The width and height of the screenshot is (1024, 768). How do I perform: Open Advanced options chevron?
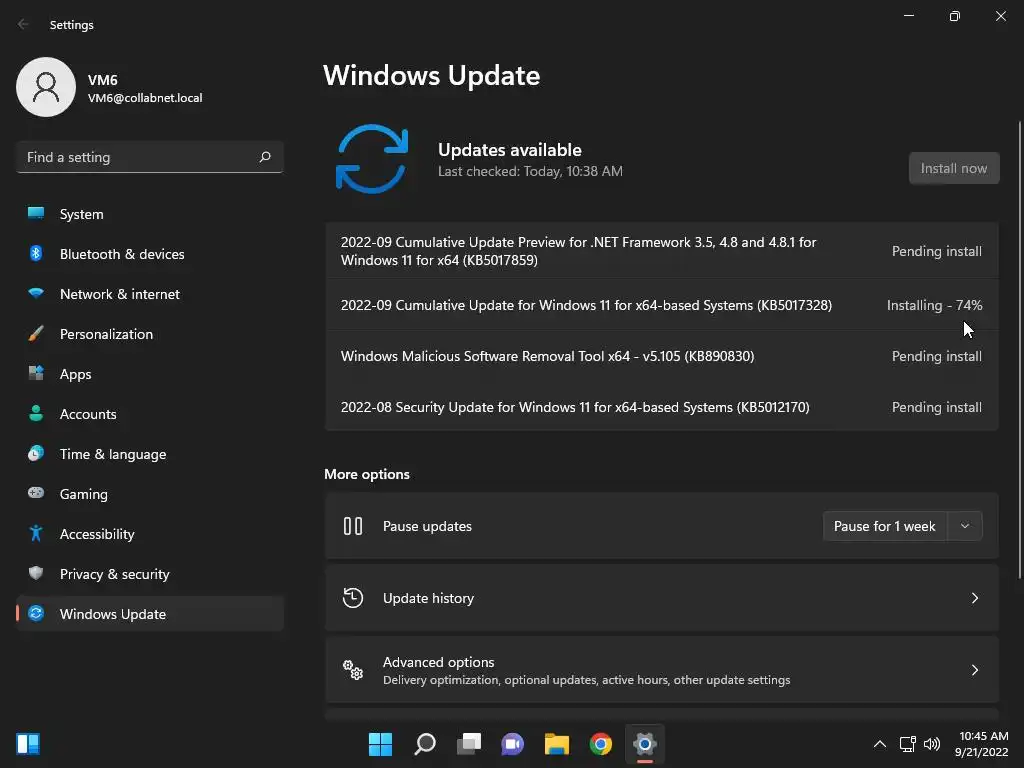974,669
